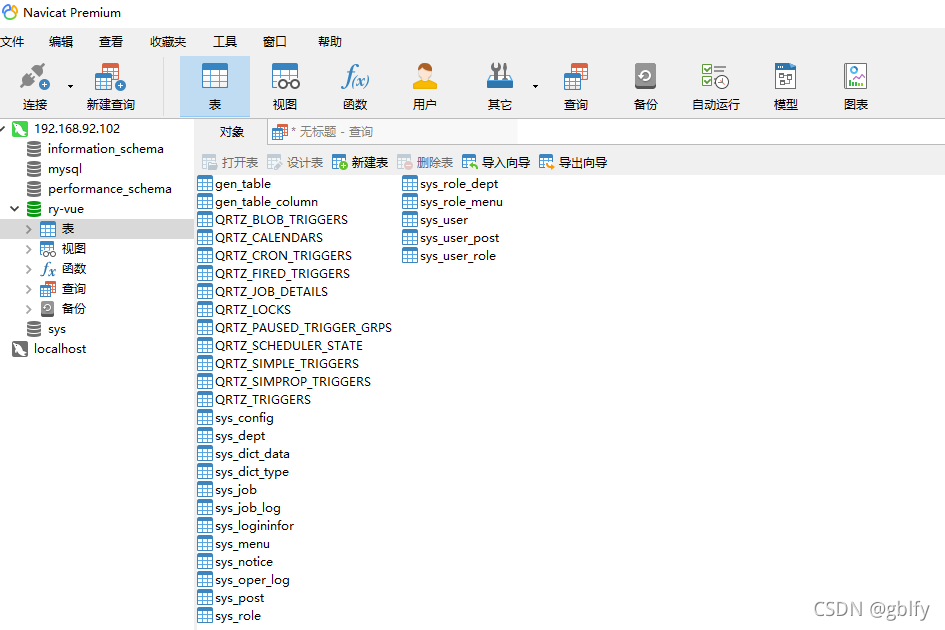Screen dimensions: 945x630
Task: Switch to the 无标题 - 查询 tab
Action: pyautogui.click(x=392, y=132)
